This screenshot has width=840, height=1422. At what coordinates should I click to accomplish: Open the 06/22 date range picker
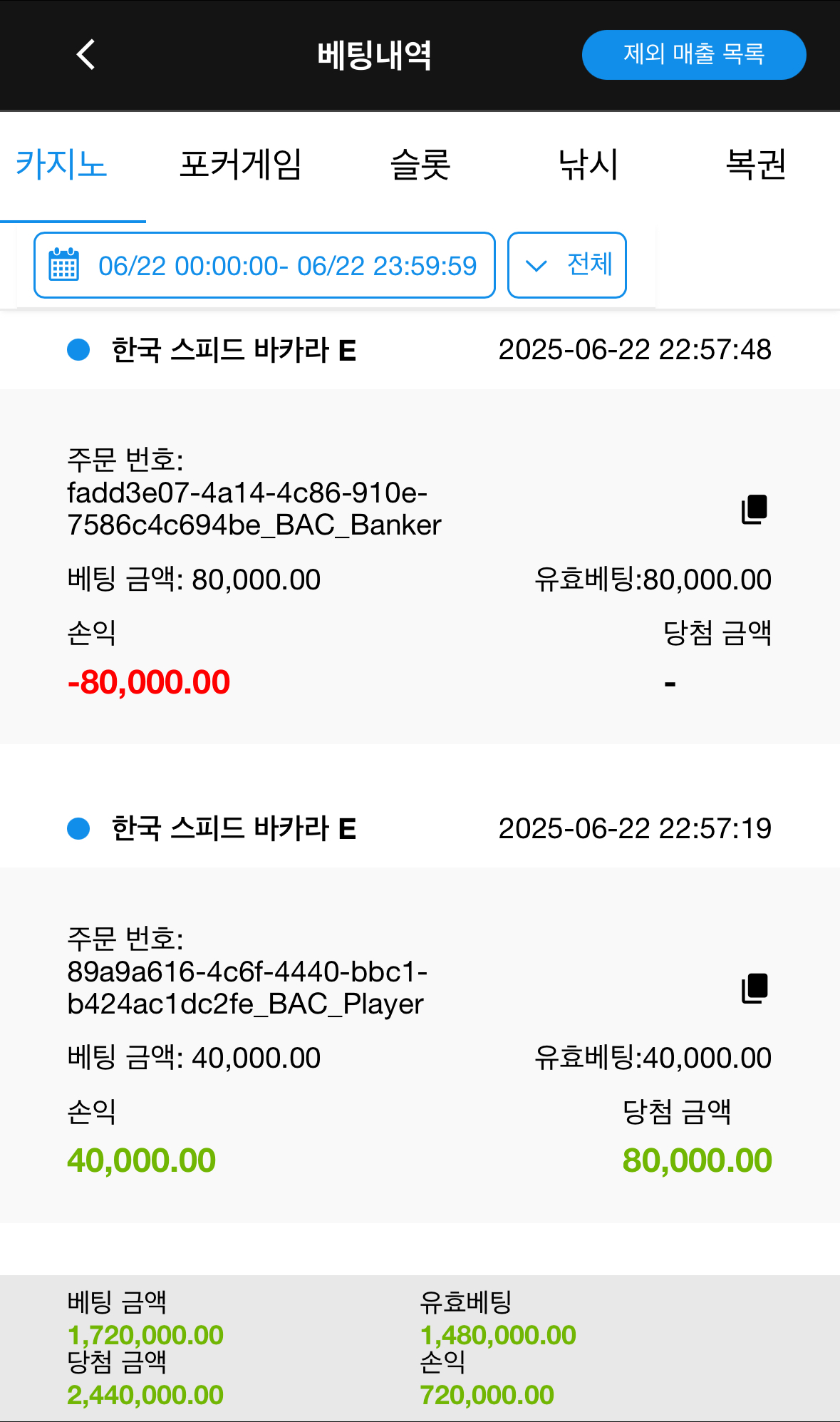286,266
